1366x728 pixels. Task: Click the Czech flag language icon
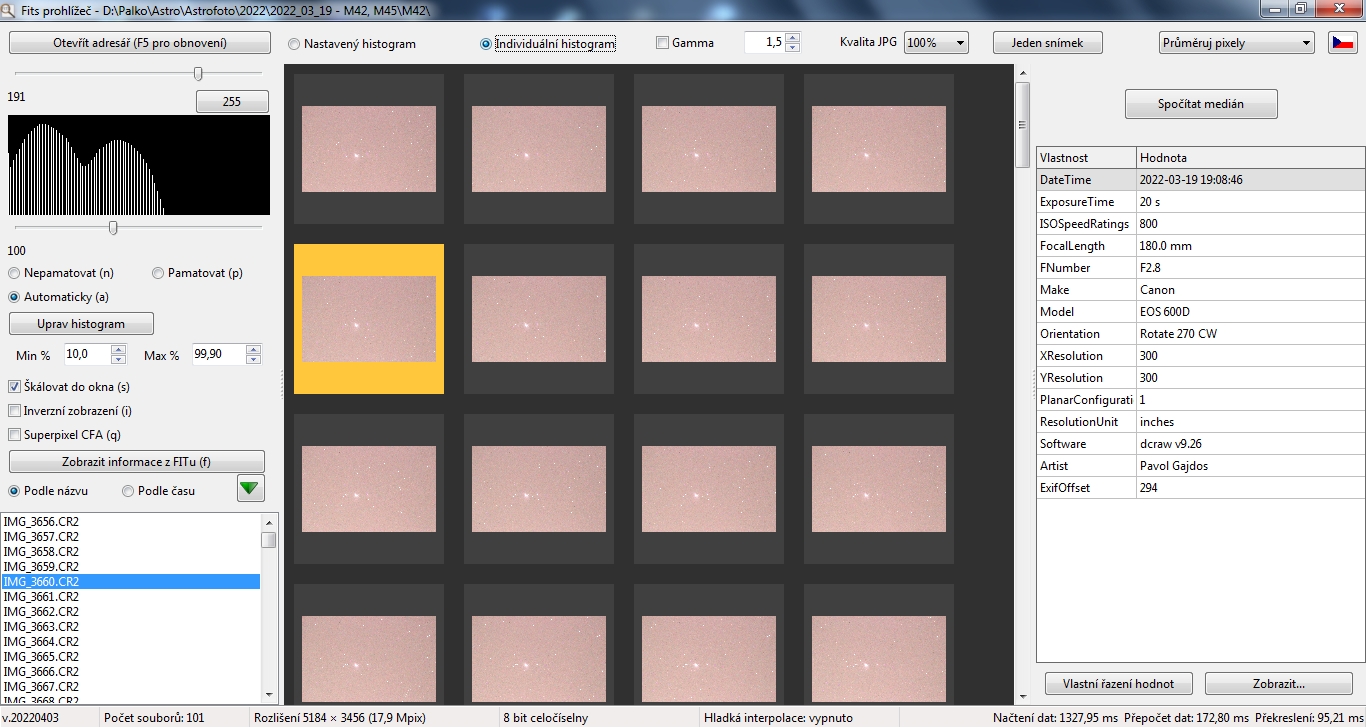coord(1341,43)
